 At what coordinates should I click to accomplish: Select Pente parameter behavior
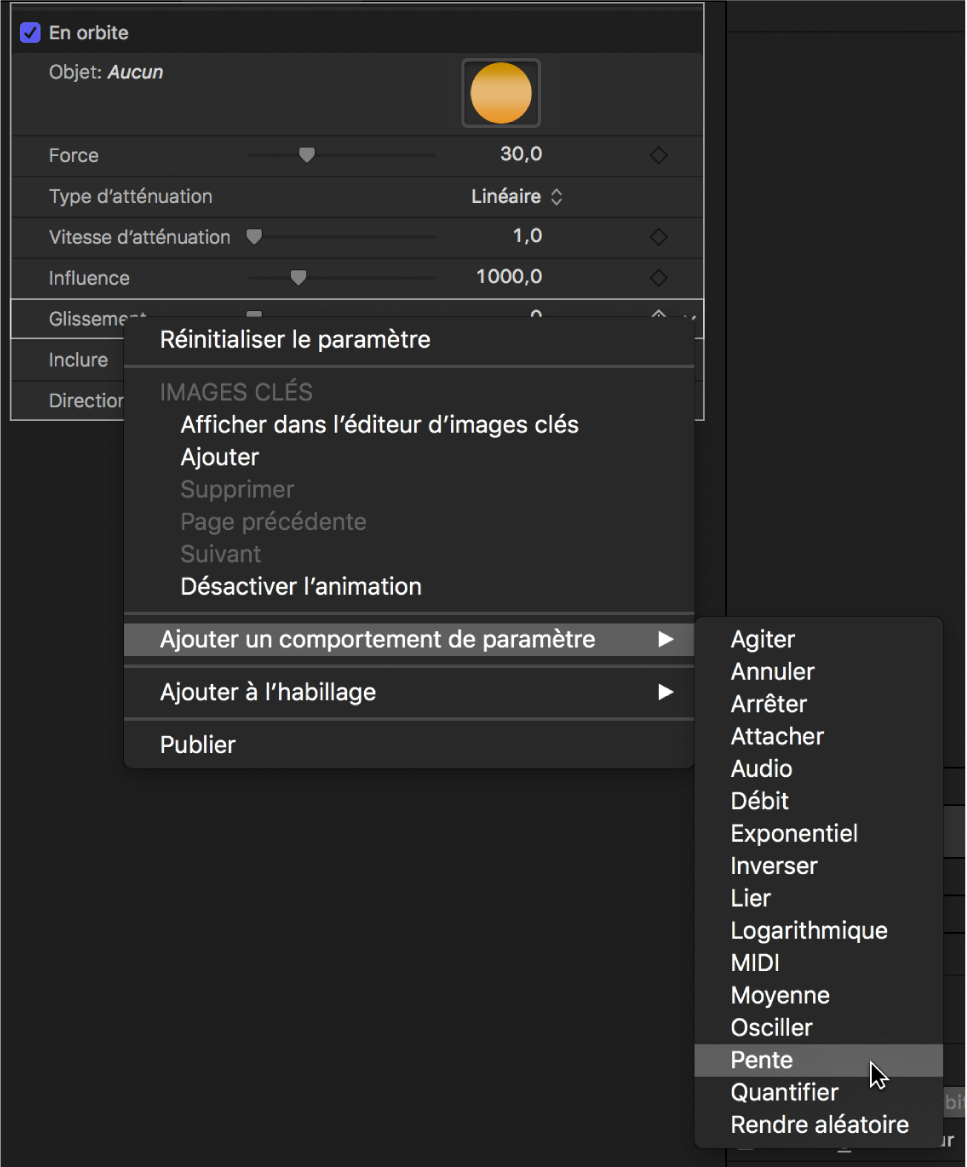point(762,1060)
